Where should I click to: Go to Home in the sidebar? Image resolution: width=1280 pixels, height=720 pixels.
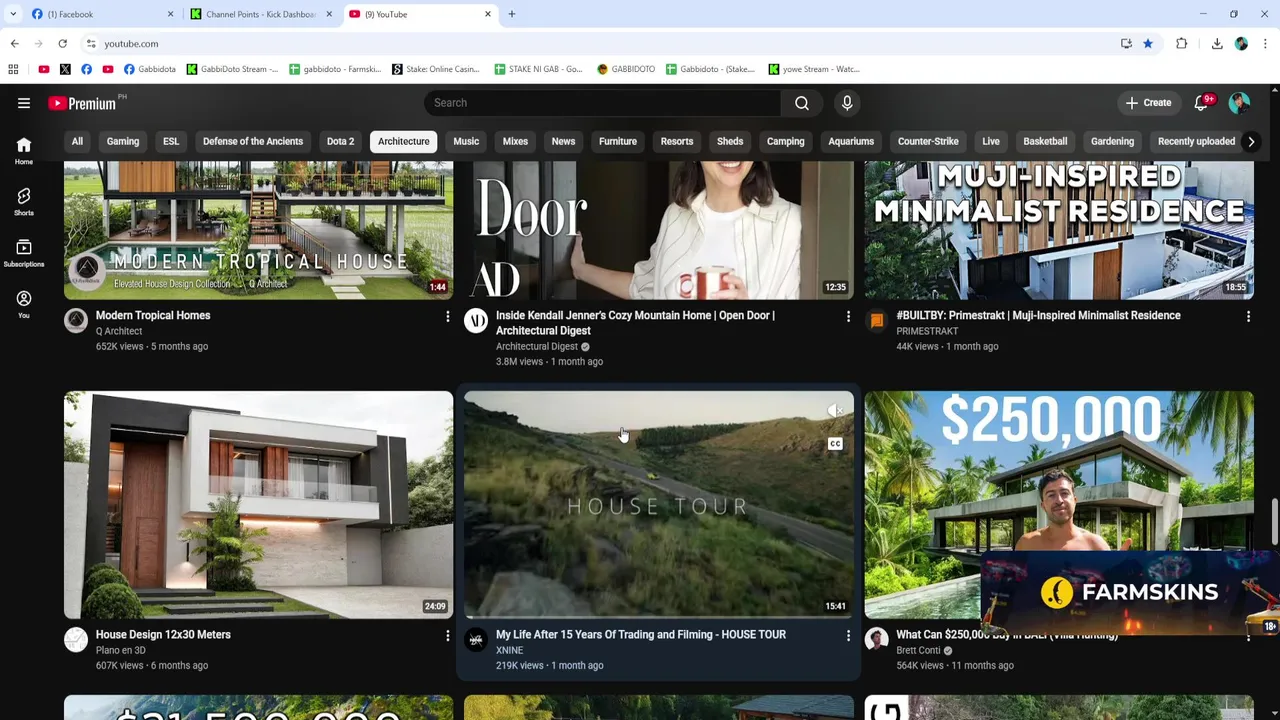(x=24, y=151)
